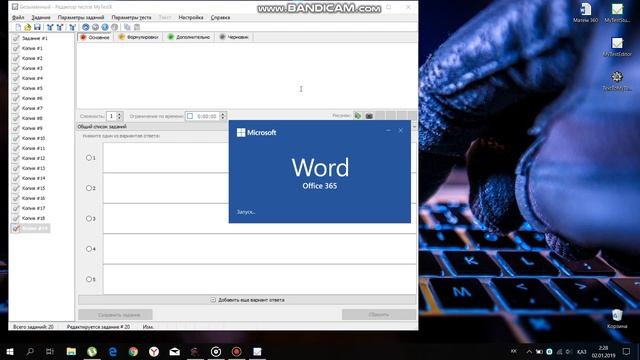Click the first blue task-tree toolbar icon
The width and height of the screenshot is (640, 360).
pyautogui.click(x=50, y=27)
